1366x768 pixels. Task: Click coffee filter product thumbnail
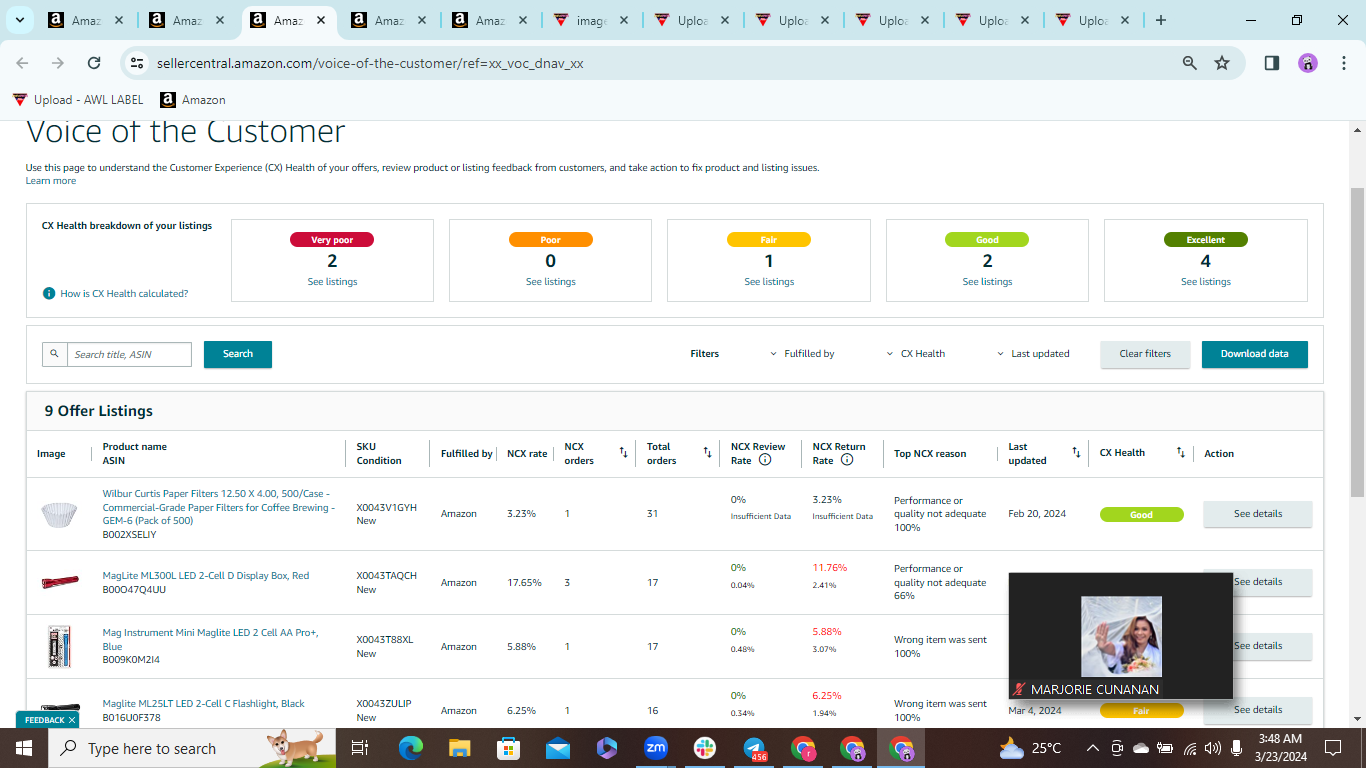pos(59,515)
